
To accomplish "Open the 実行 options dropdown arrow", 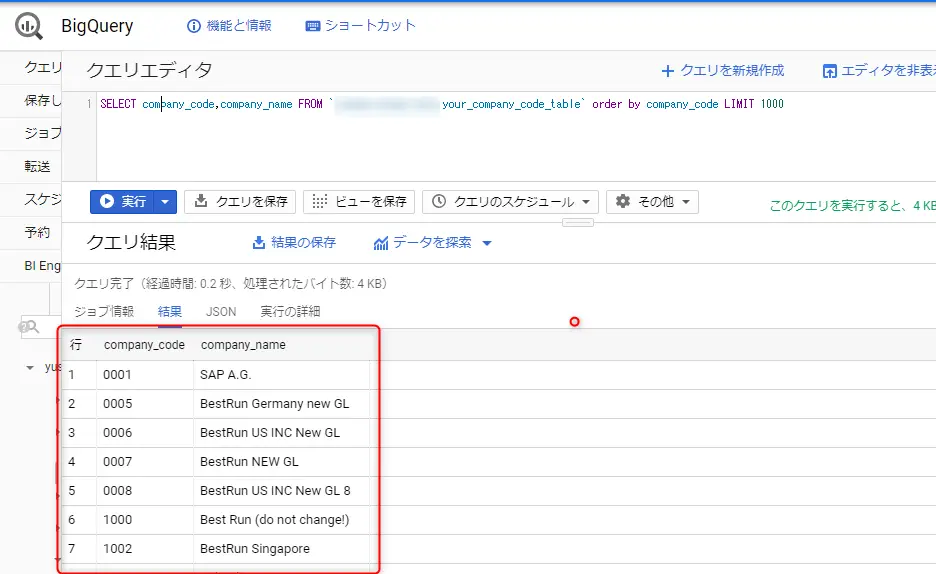I will pos(165,202).
